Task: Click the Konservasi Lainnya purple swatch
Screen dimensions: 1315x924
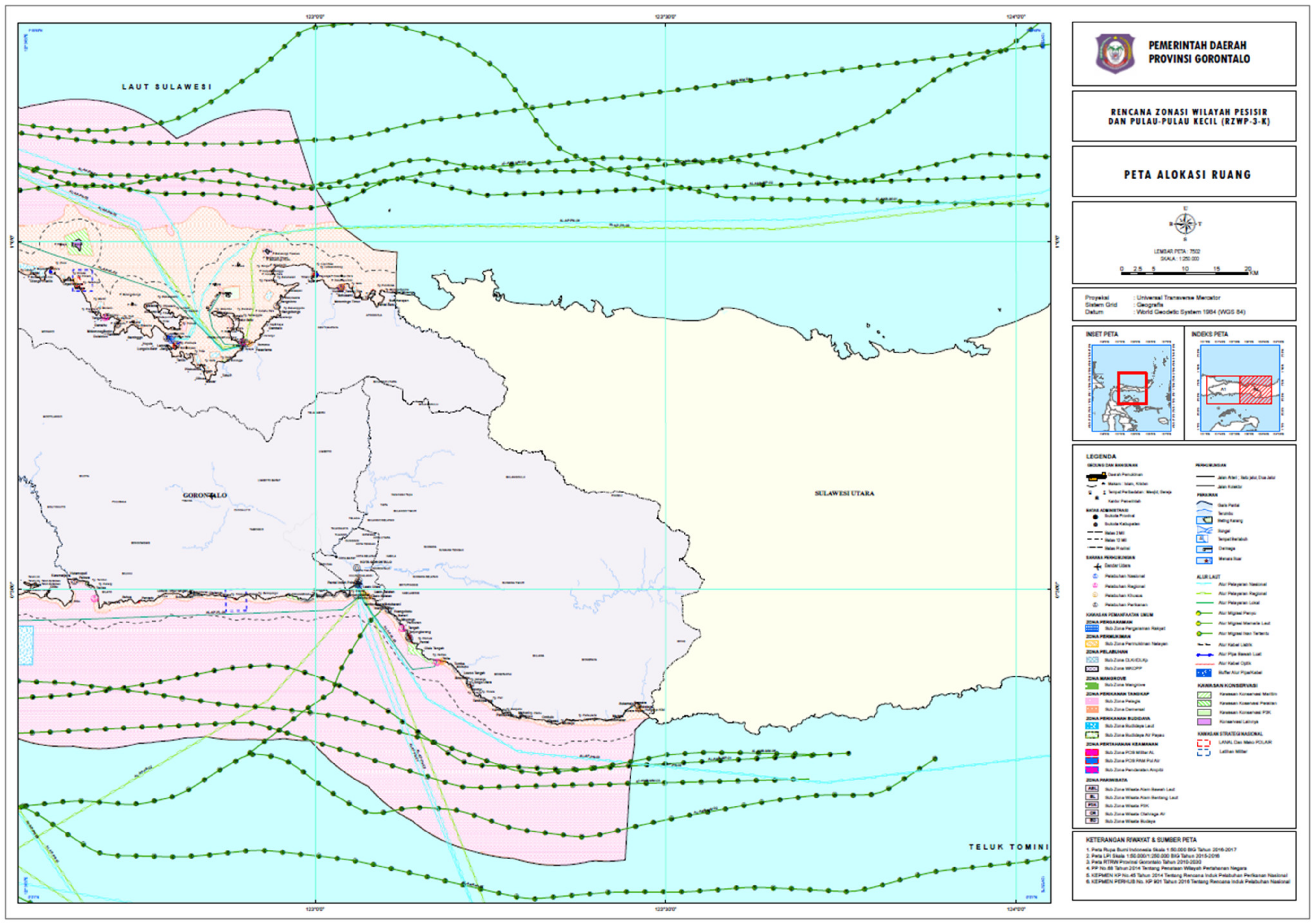Action: (1204, 722)
